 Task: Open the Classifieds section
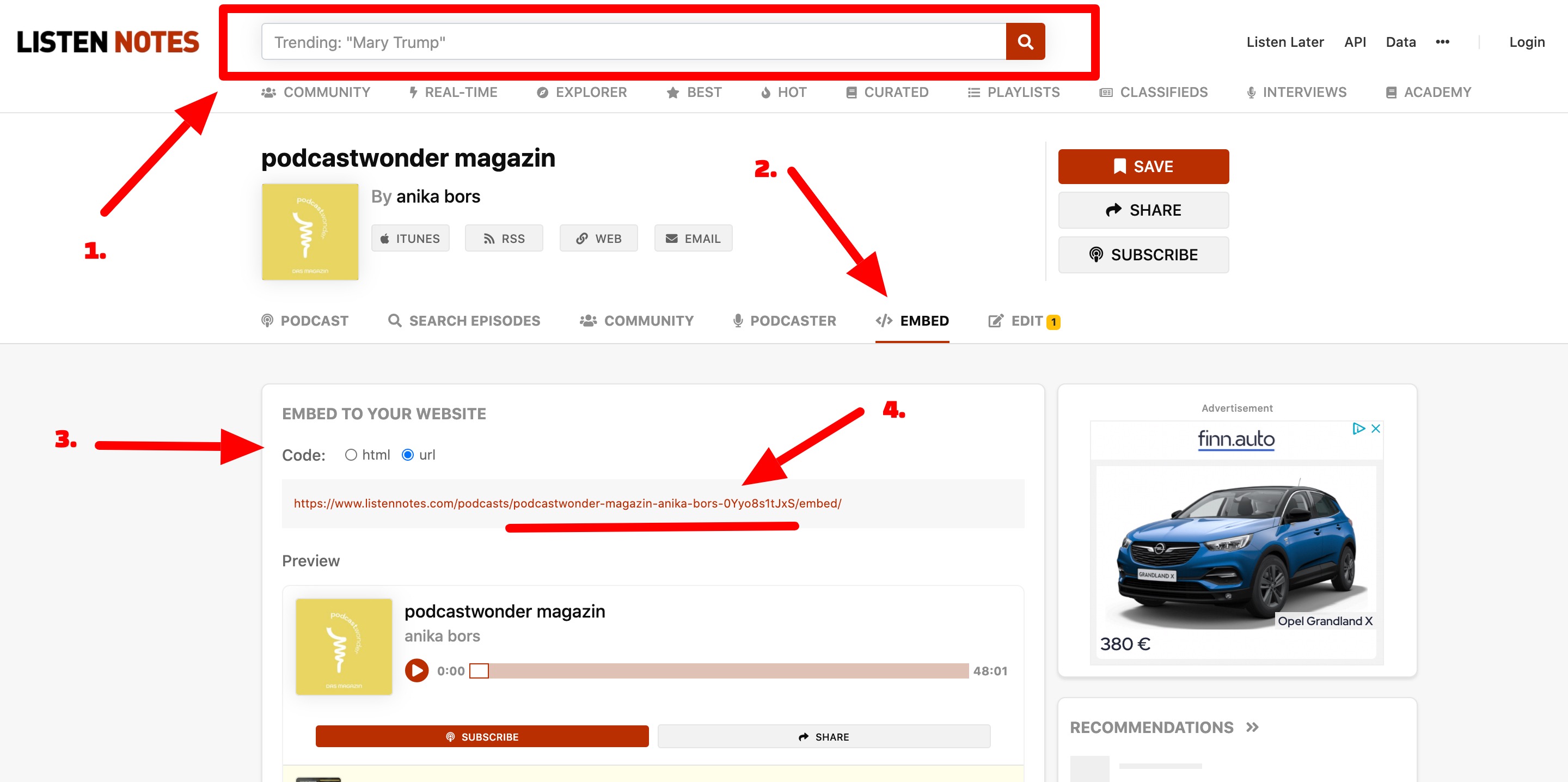tap(1154, 92)
